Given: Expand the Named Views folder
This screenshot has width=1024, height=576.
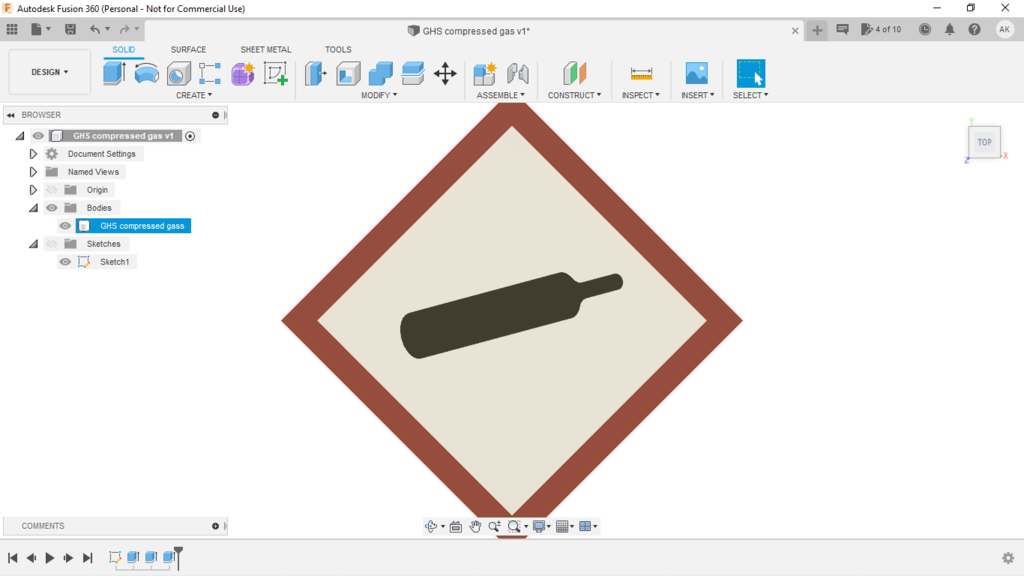Looking at the screenshot, I should click(33, 172).
